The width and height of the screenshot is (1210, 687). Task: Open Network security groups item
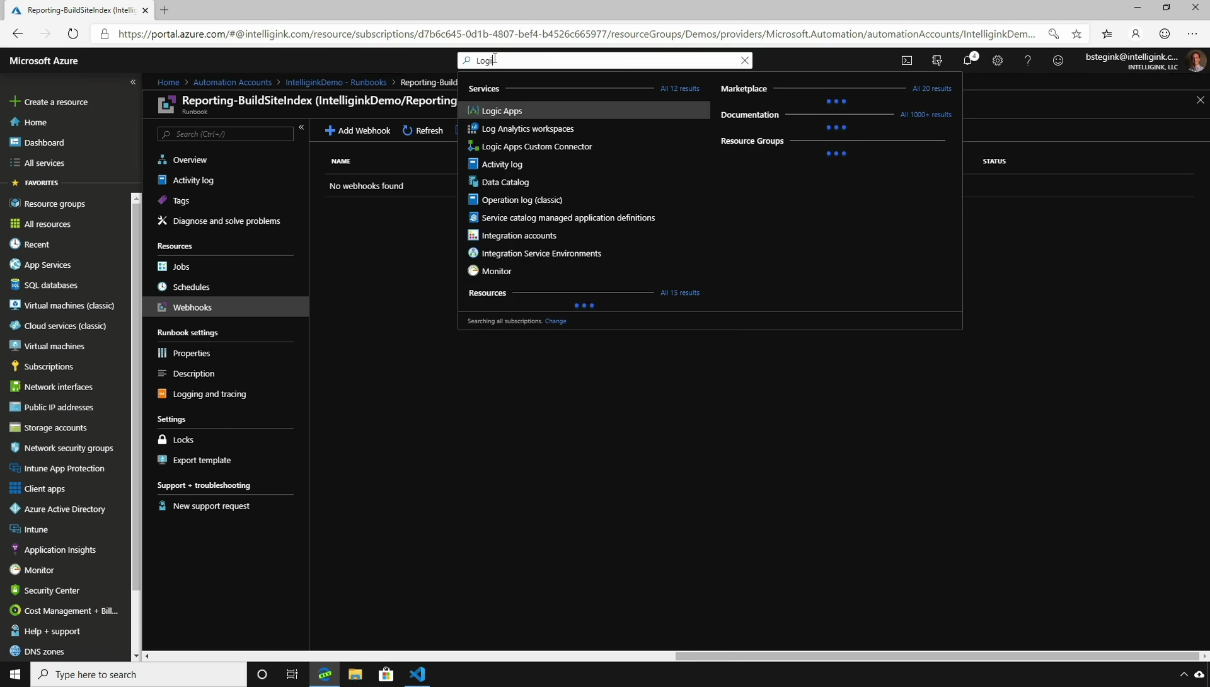click(x=68, y=448)
